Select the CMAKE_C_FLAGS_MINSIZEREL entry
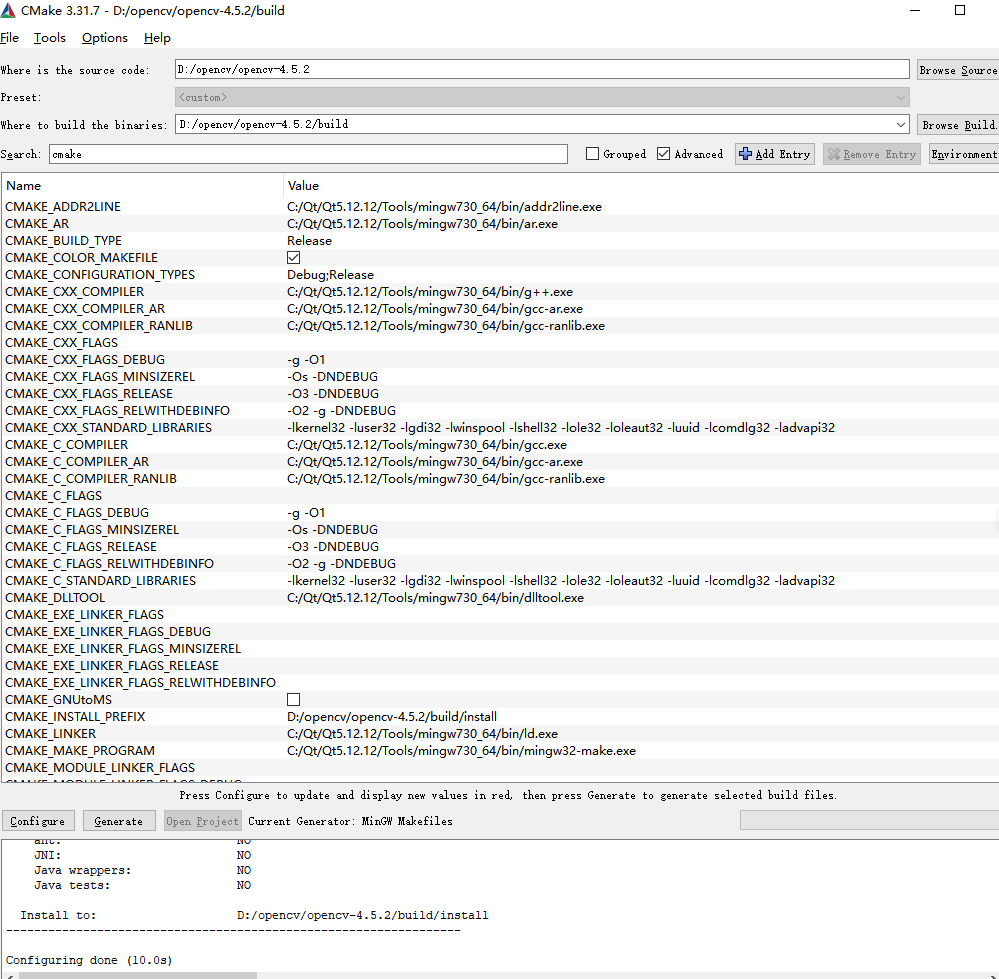The width and height of the screenshot is (999, 979). coord(92,530)
